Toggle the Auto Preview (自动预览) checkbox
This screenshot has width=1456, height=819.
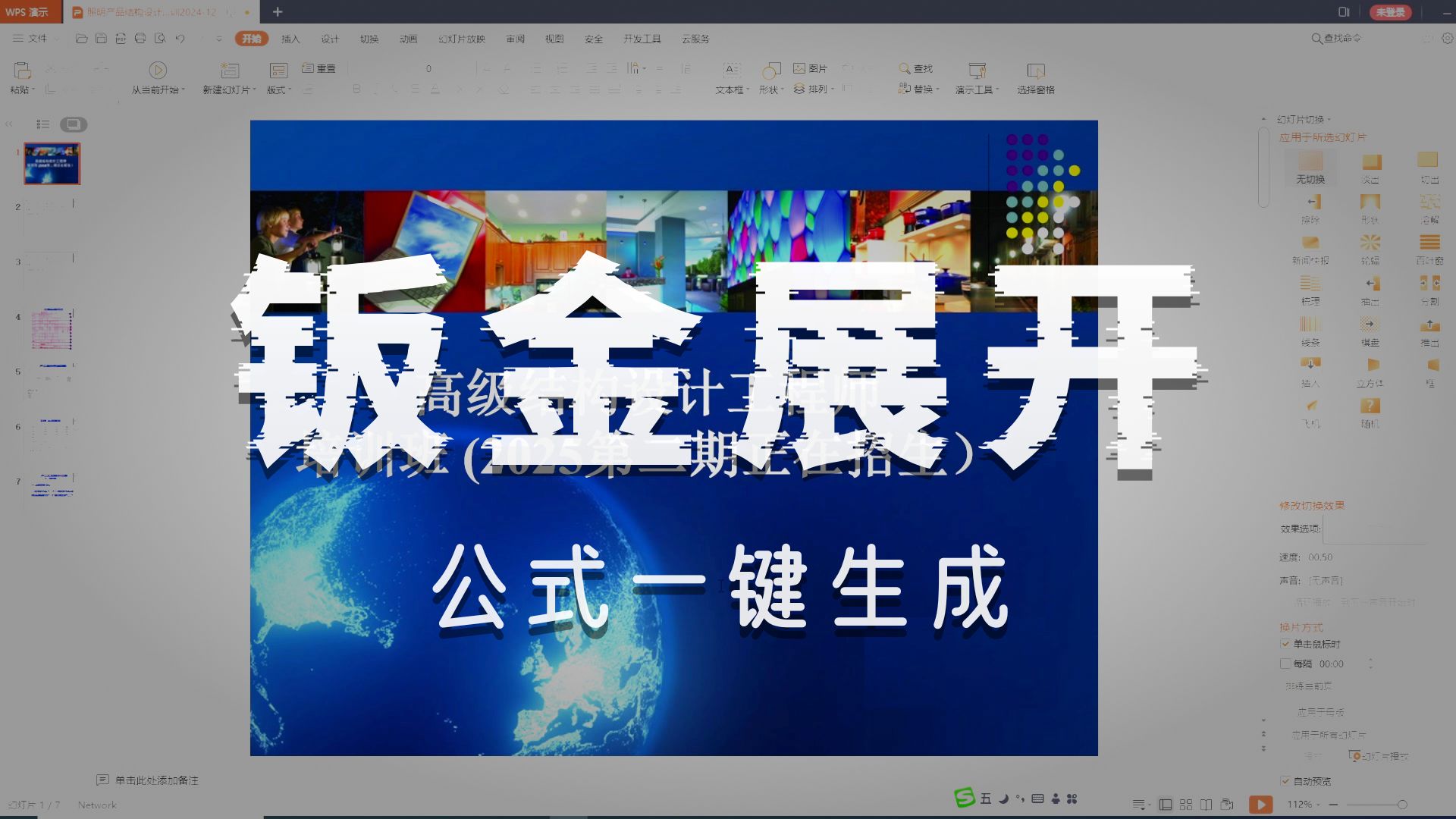(x=1285, y=781)
